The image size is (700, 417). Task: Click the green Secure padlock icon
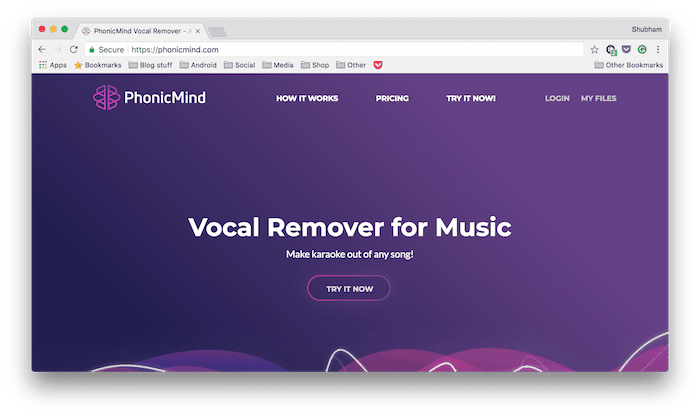(x=92, y=50)
